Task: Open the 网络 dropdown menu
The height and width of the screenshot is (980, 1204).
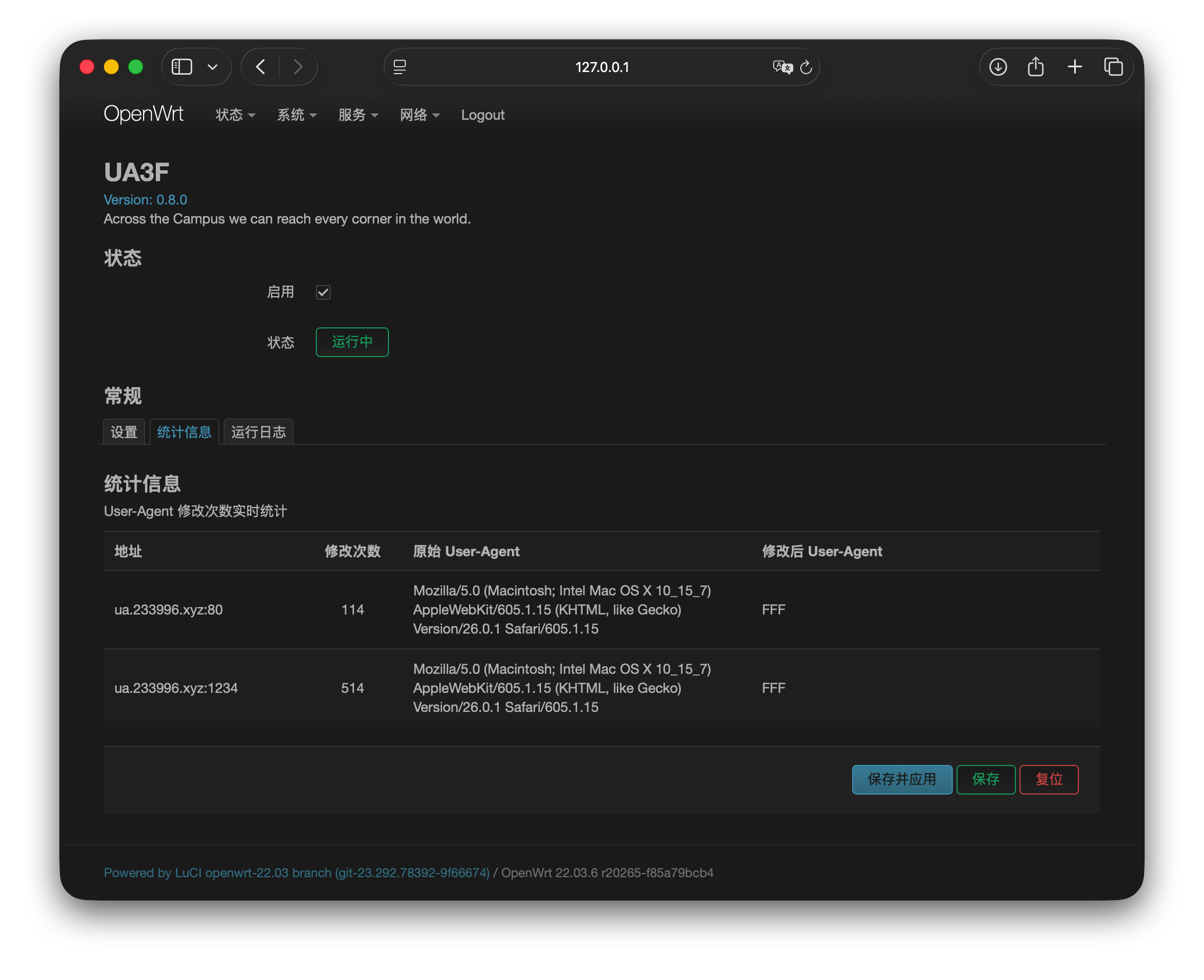Action: click(x=419, y=115)
